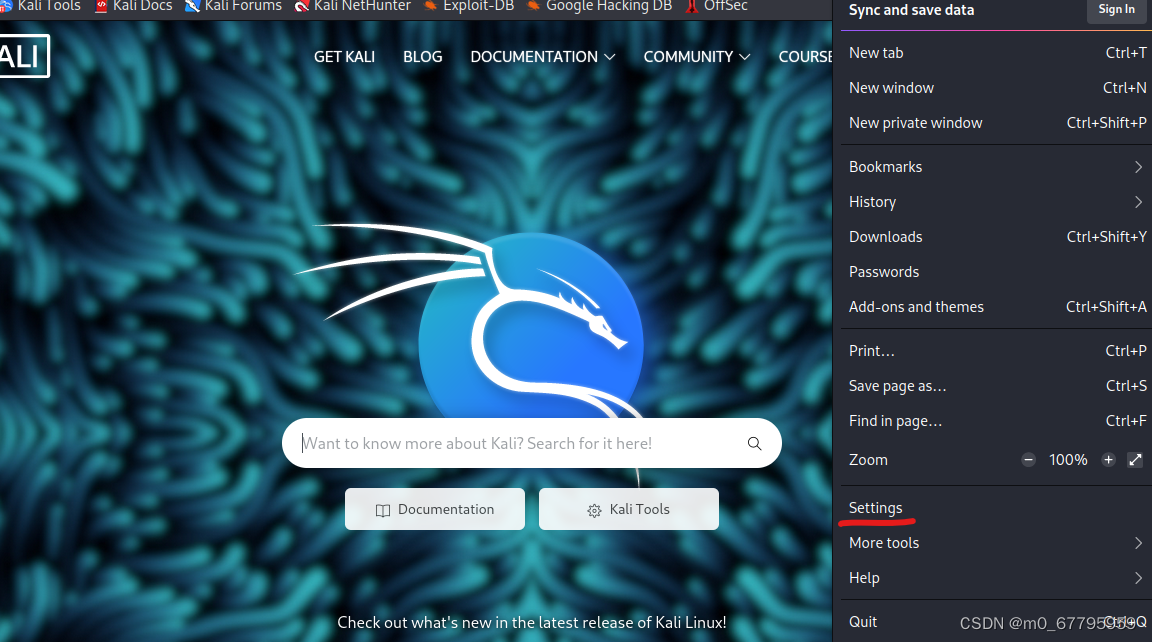Open the Kali NetHunter bookmark
The height and width of the screenshot is (642, 1152).
click(x=353, y=6)
